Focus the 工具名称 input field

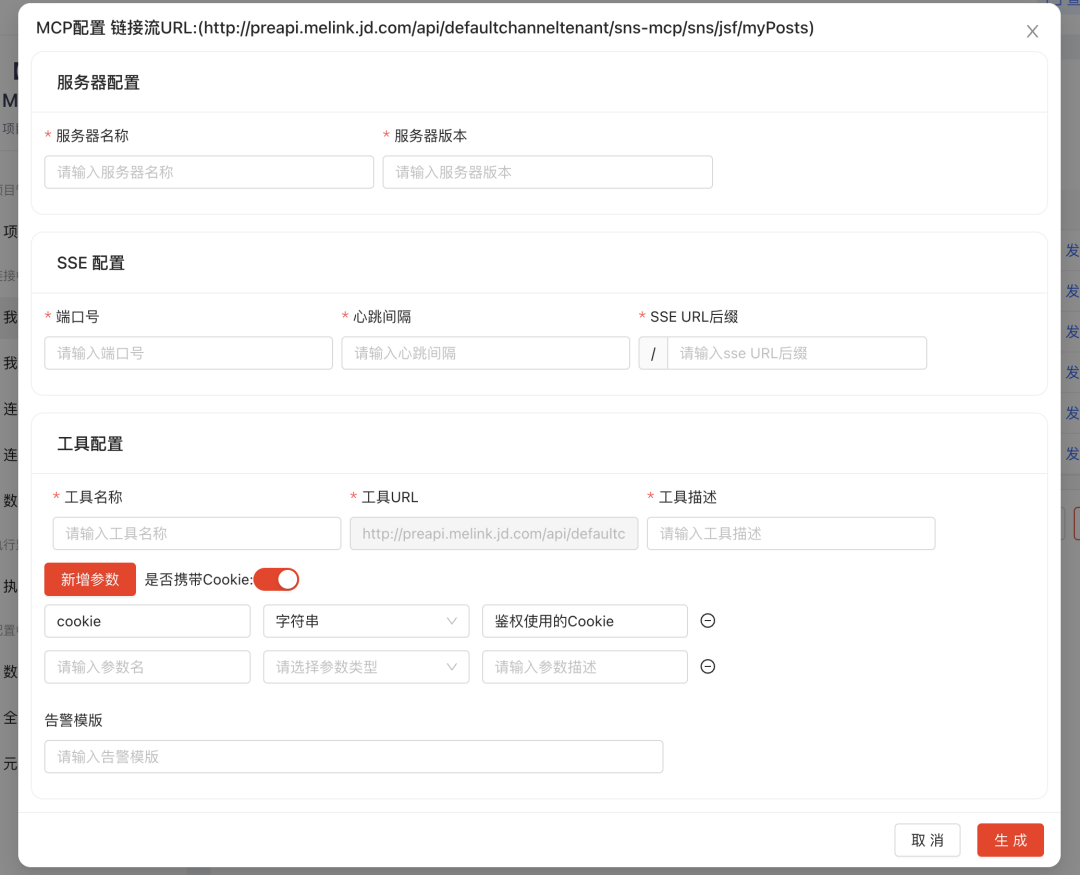tap(196, 533)
